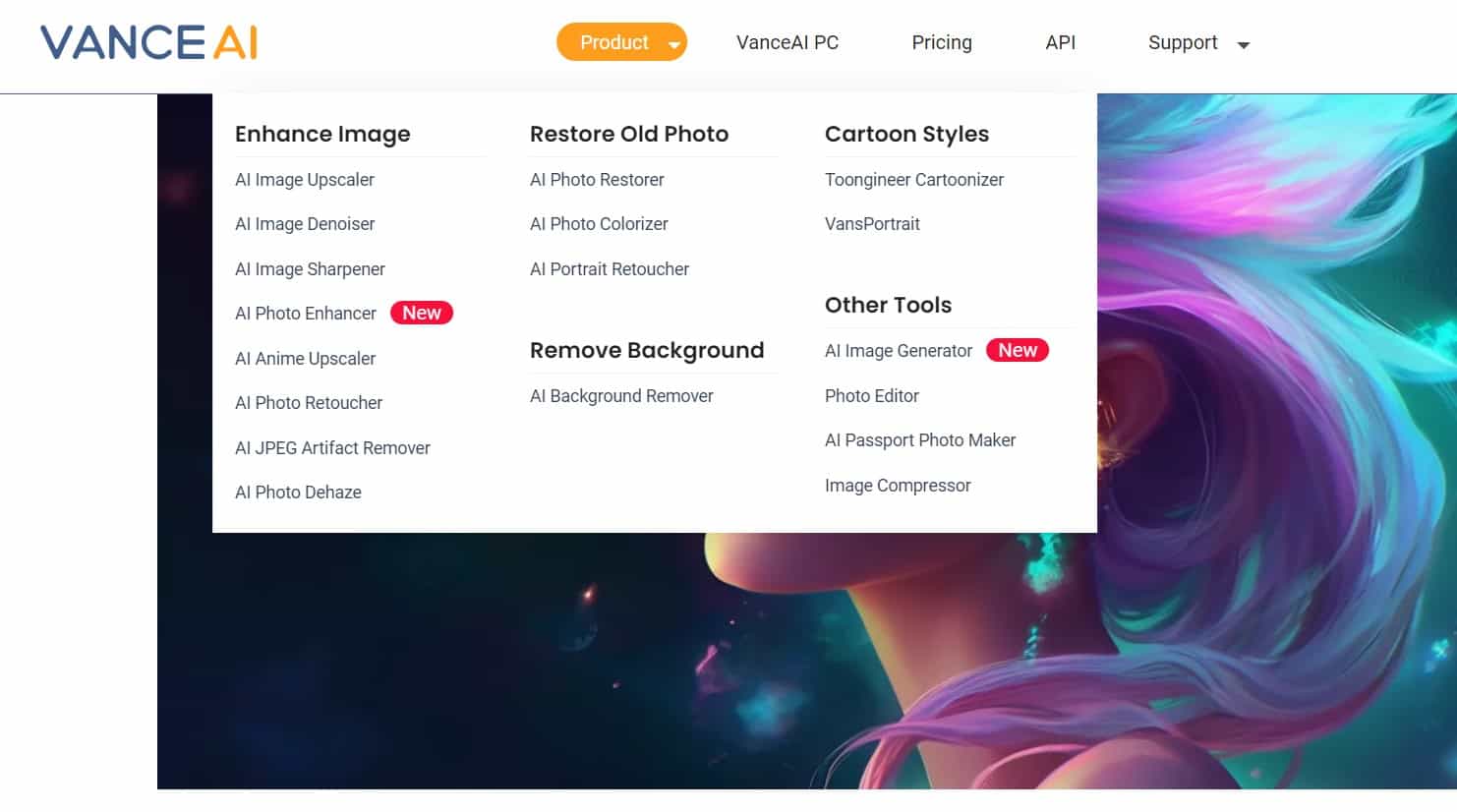Click the Cartoon Styles heading
Screen dimensions: 1457x812
906,135
